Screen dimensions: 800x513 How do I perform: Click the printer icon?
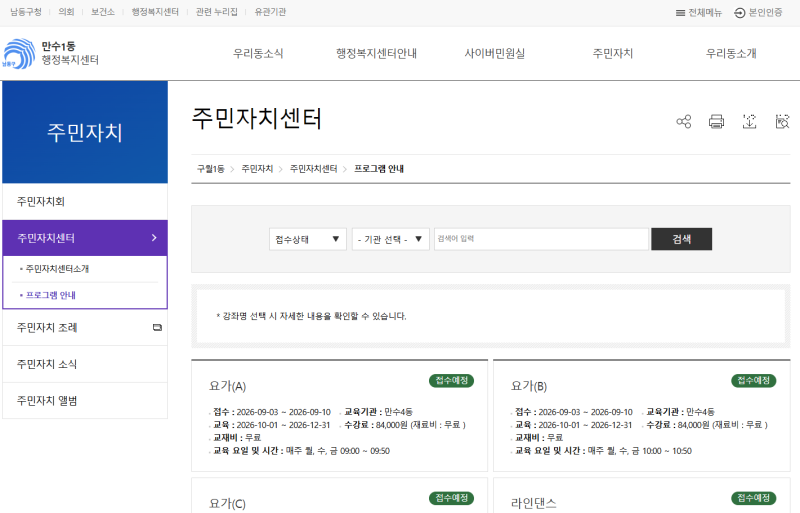[x=716, y=121]
